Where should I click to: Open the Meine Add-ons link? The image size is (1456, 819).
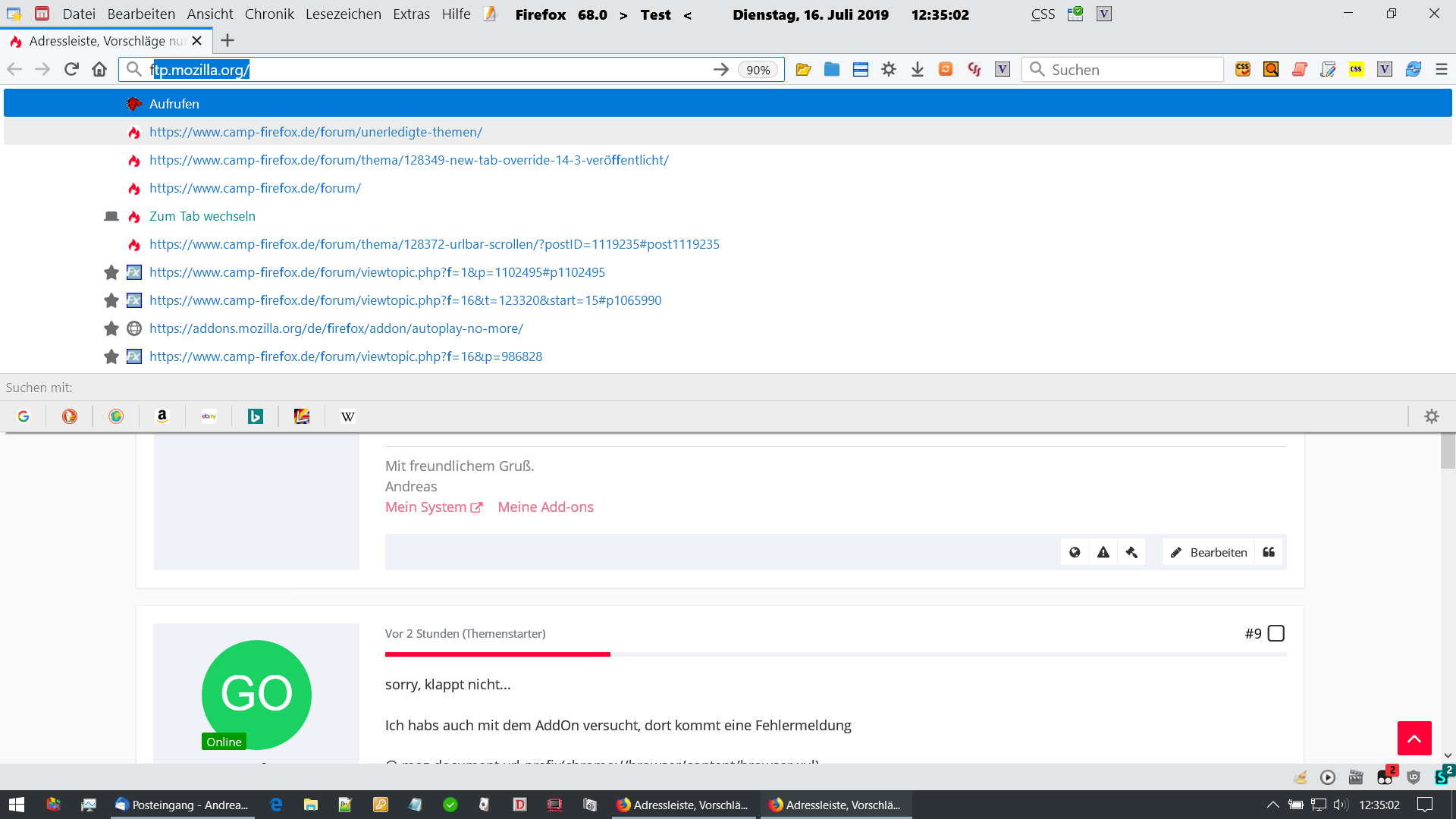545,507
